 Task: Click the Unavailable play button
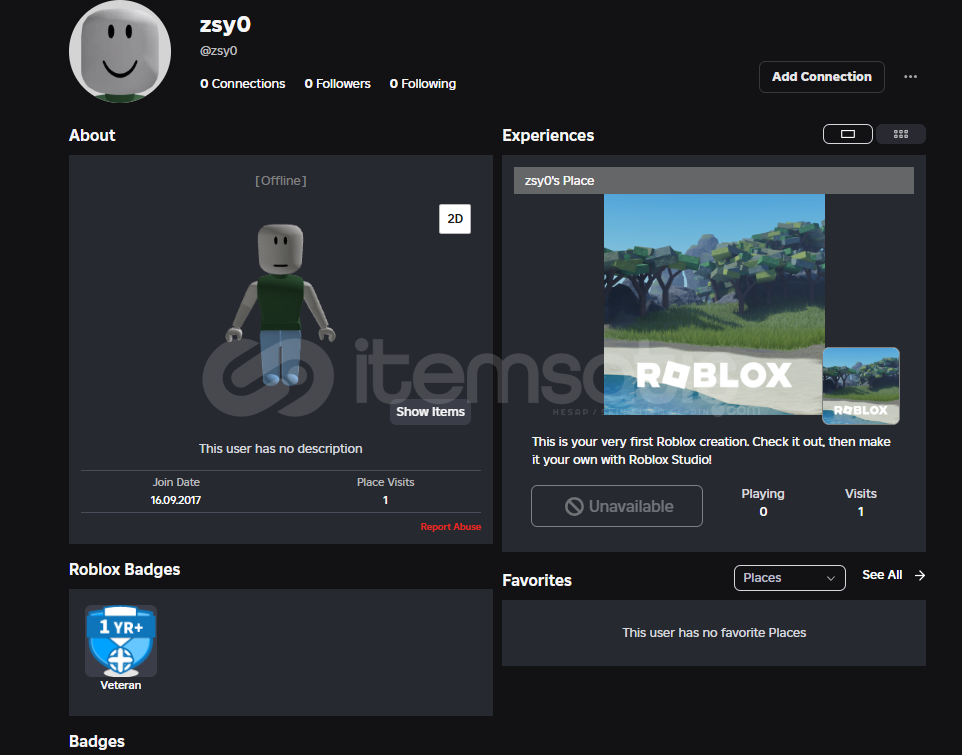click(x=616, y=506)
